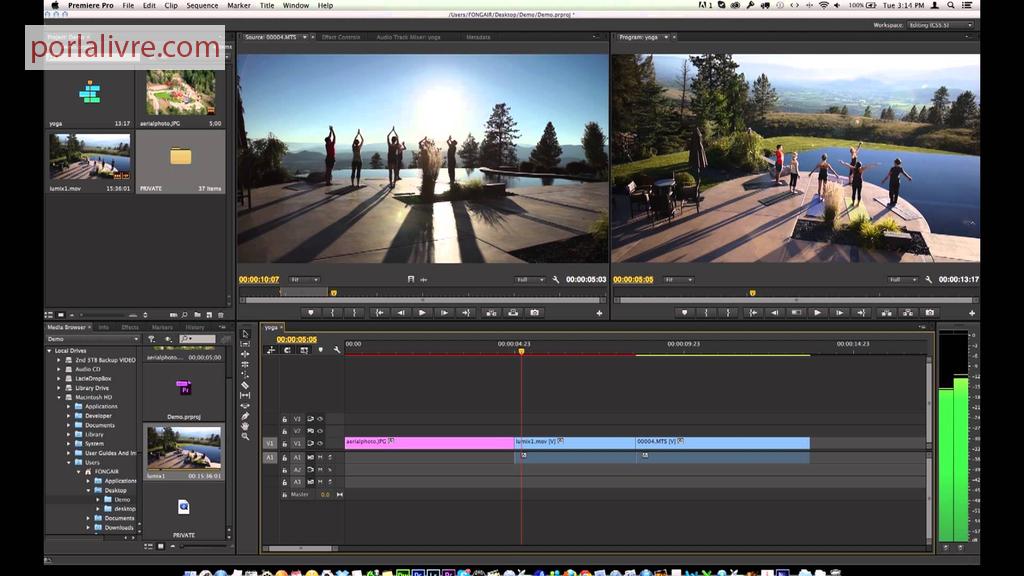
Task: Toggle V1 track output eye
Action: click(320, 443)
